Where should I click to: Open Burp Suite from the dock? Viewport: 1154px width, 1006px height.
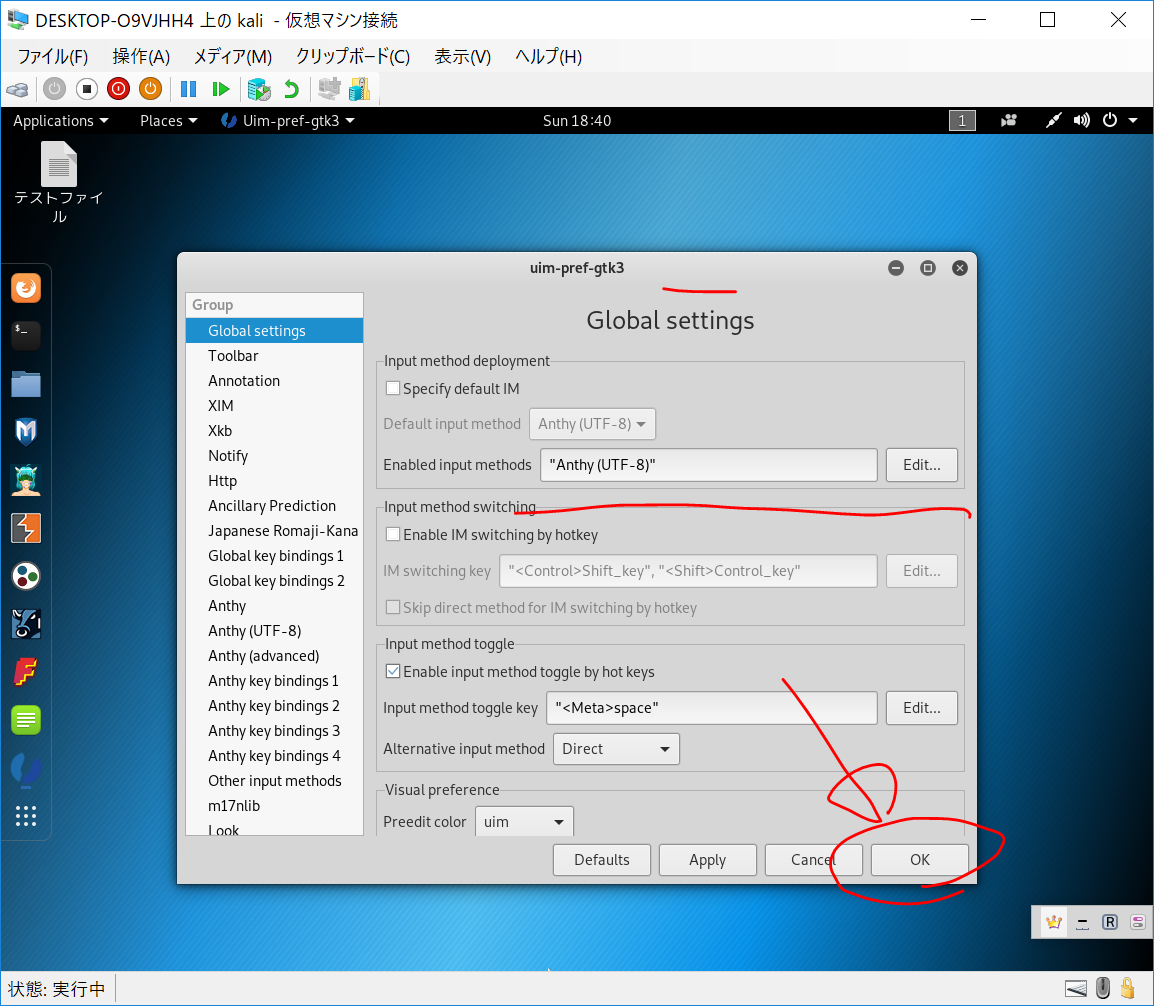point(26,527)
